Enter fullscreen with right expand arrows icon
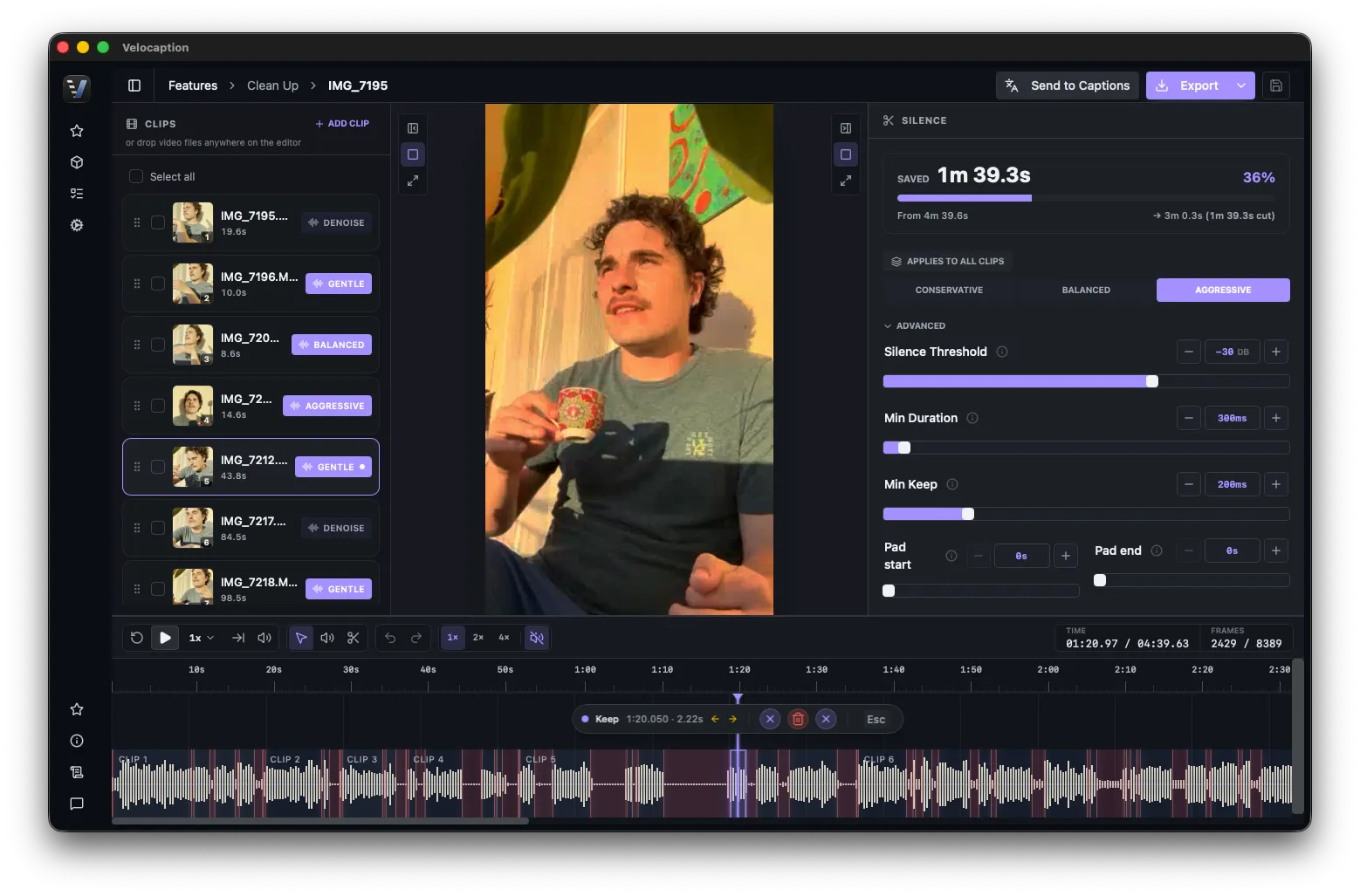 pos(846,181)
